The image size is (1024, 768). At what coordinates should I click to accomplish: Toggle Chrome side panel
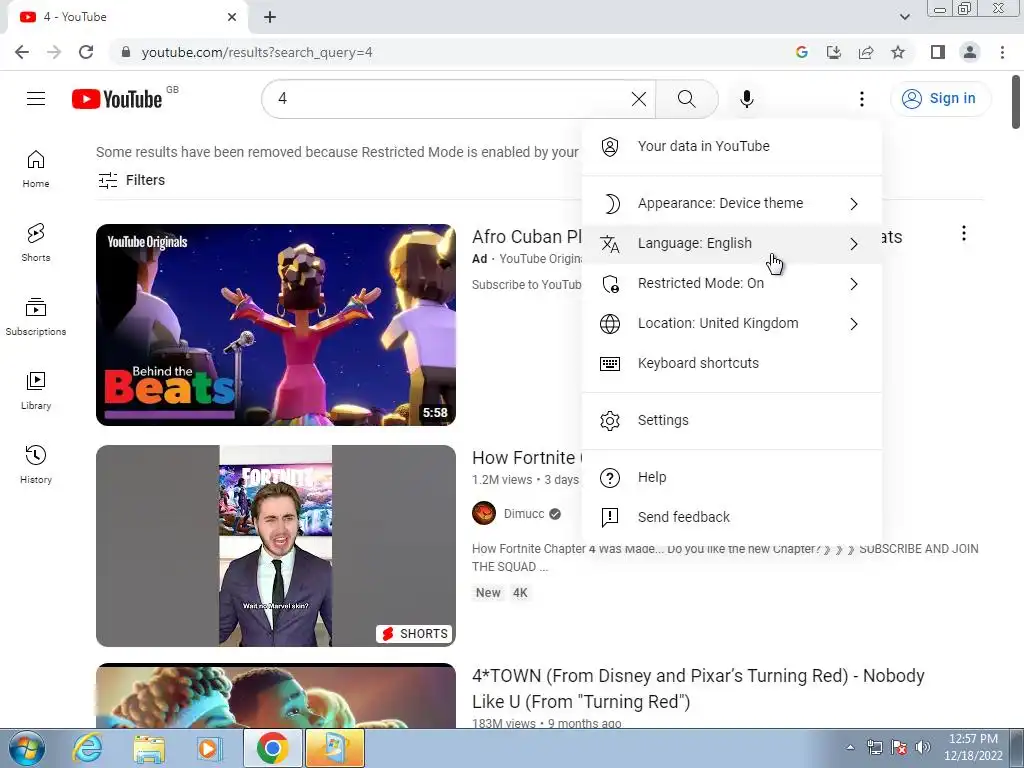pyautogui.click(x=938, y=52)
